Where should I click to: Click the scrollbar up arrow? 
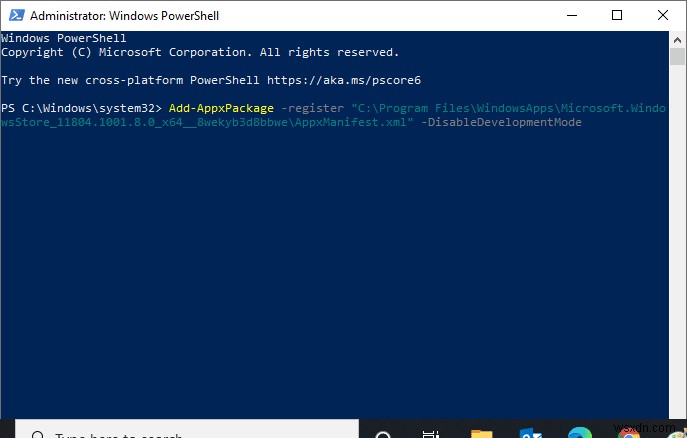pyautogui.click(x=678, y=39)
